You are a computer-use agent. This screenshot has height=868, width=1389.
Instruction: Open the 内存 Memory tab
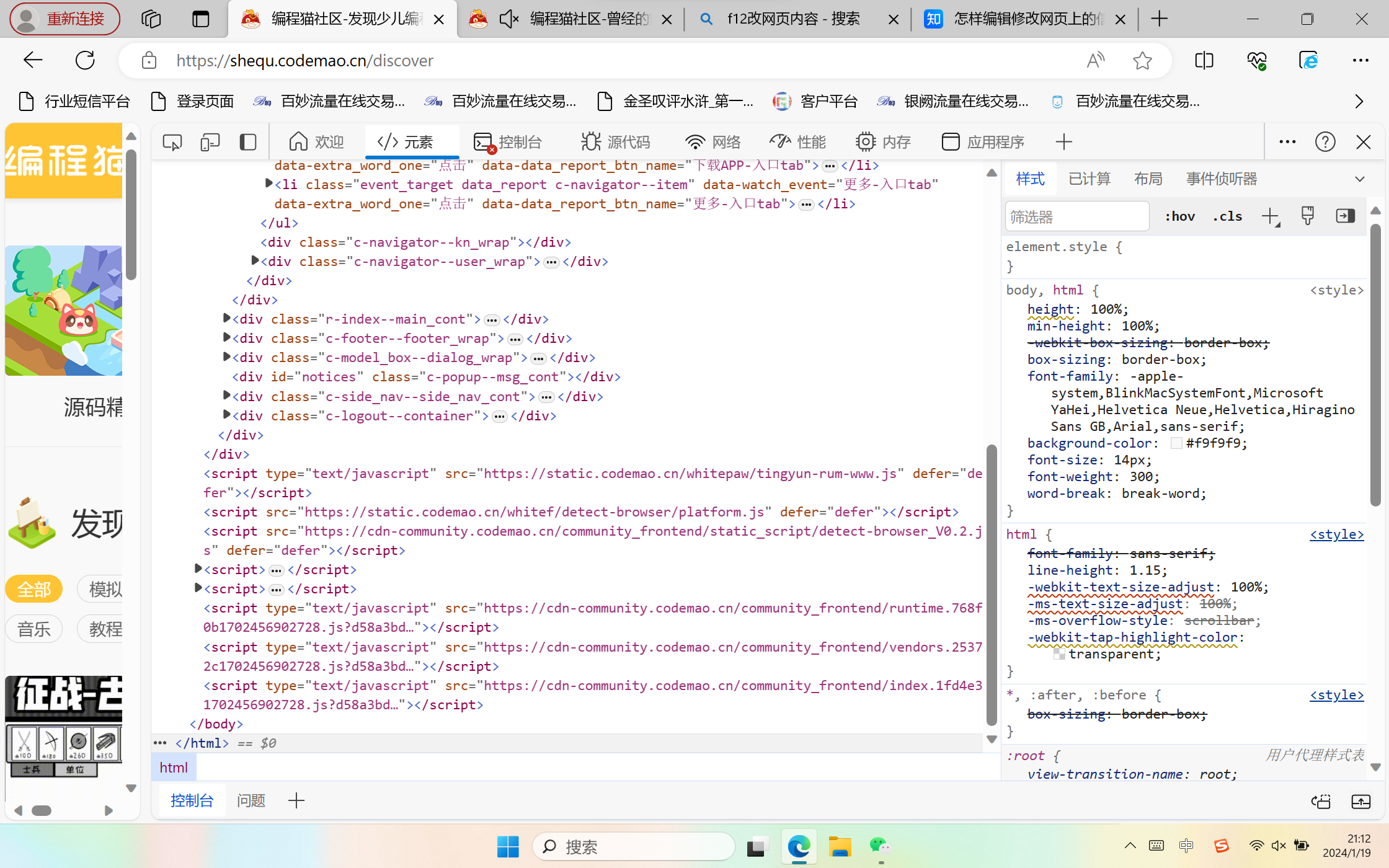(x=883, y=142)
